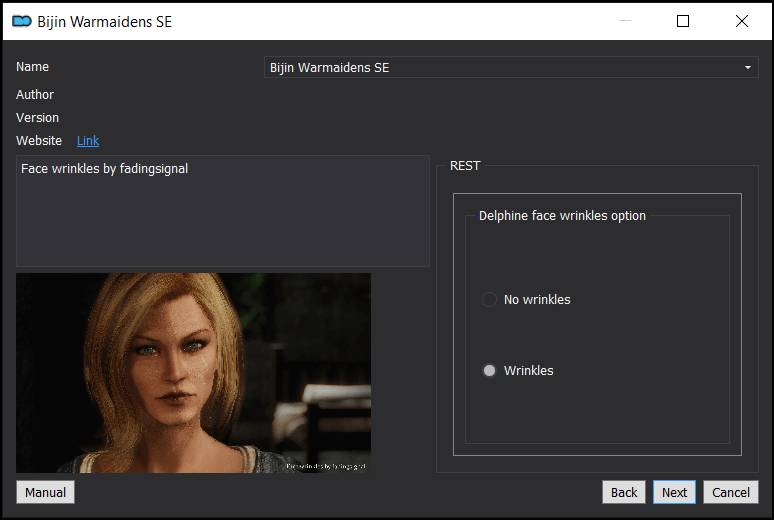Click the Manual button

click(45, 492)
